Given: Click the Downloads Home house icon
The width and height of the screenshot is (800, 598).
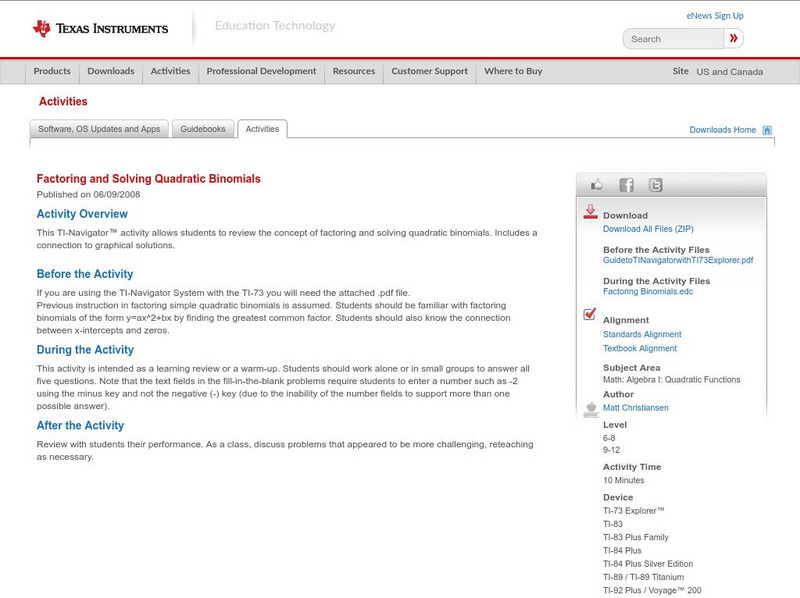Looking at the screenshot, I should (x=767, y=130).
